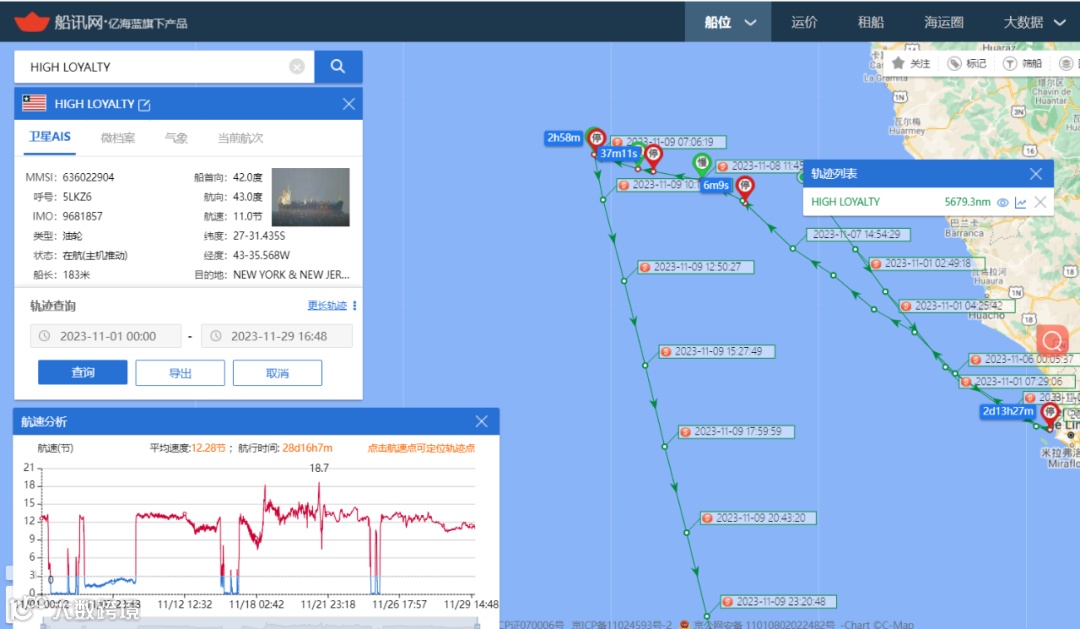Switch to the 气象 tab
Screen dimensions: 1080x629
tap(176, 138)
